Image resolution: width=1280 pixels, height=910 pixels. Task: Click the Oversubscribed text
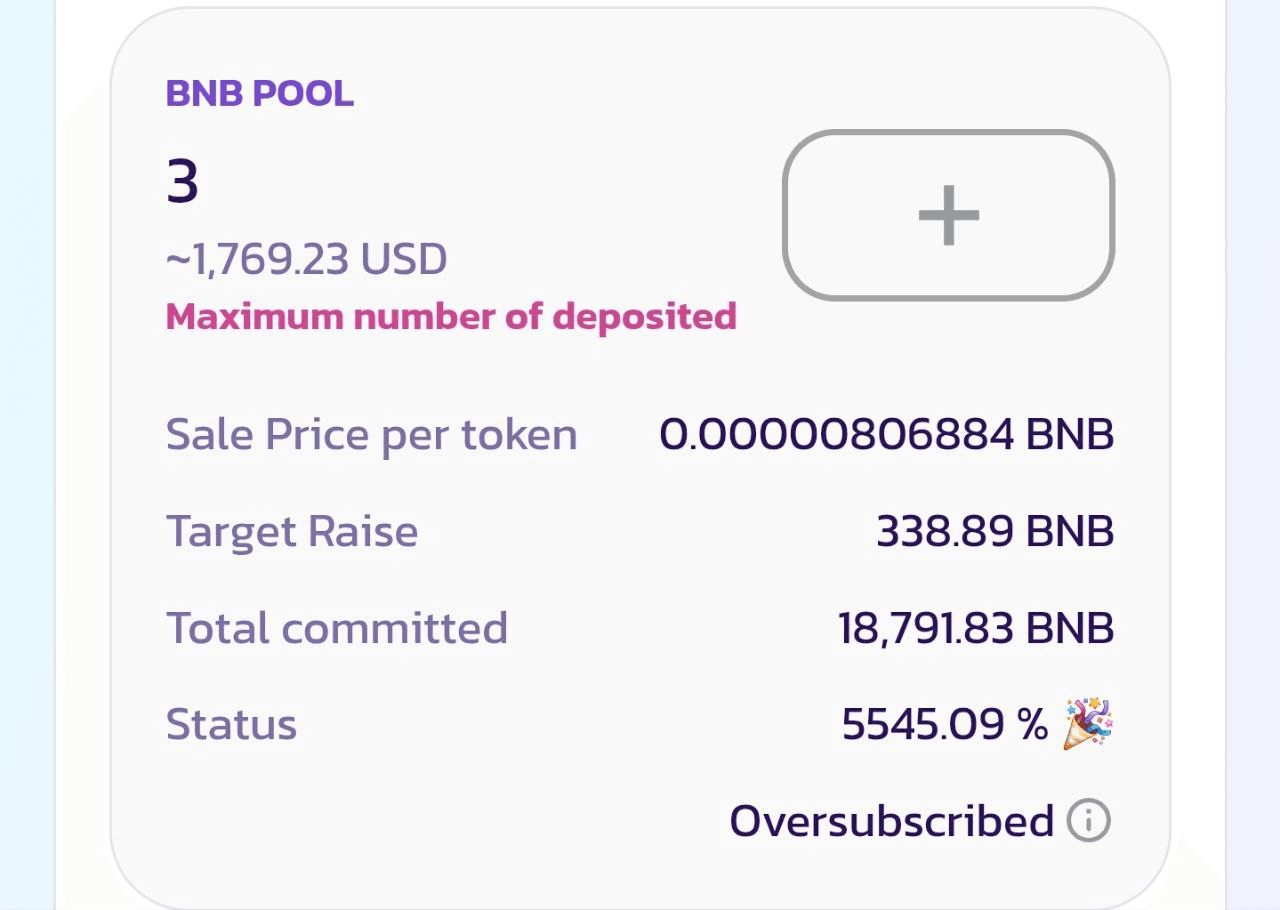coord(891,821)
